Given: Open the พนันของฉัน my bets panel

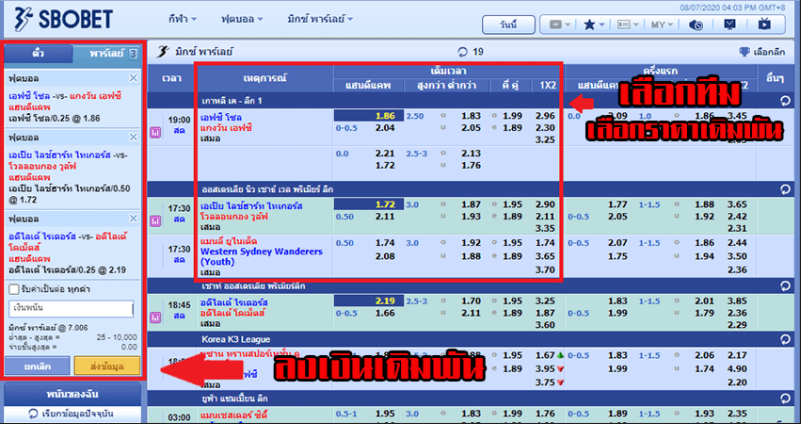Looking at the screenshot, I should point(73,394).
